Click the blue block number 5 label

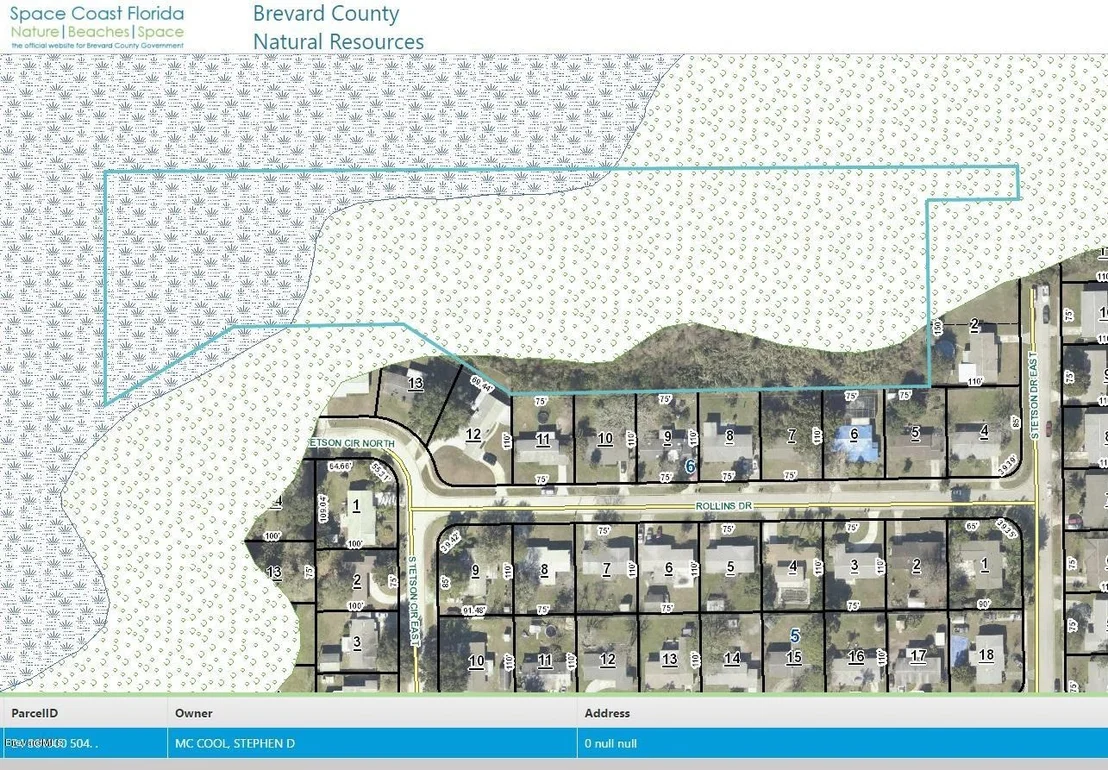(795, 636)
